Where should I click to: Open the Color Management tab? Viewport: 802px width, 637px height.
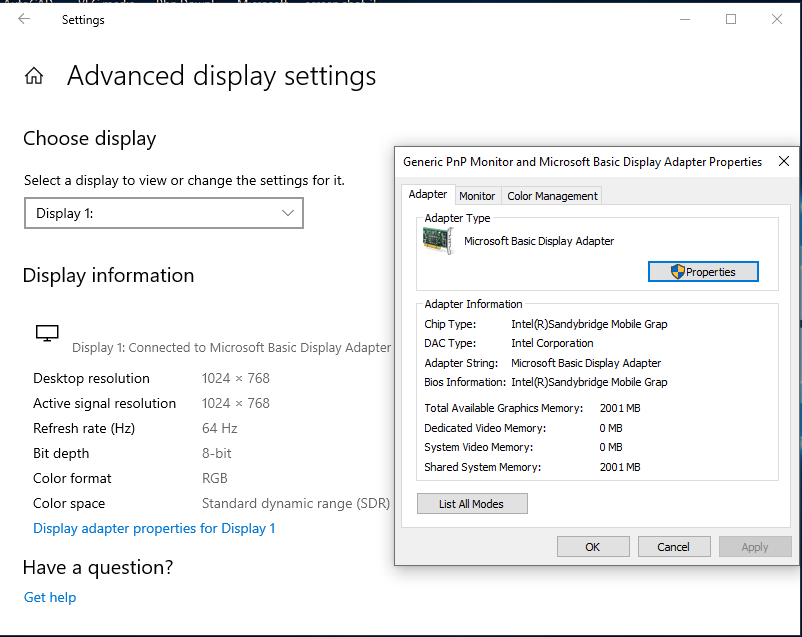[552, 196]
